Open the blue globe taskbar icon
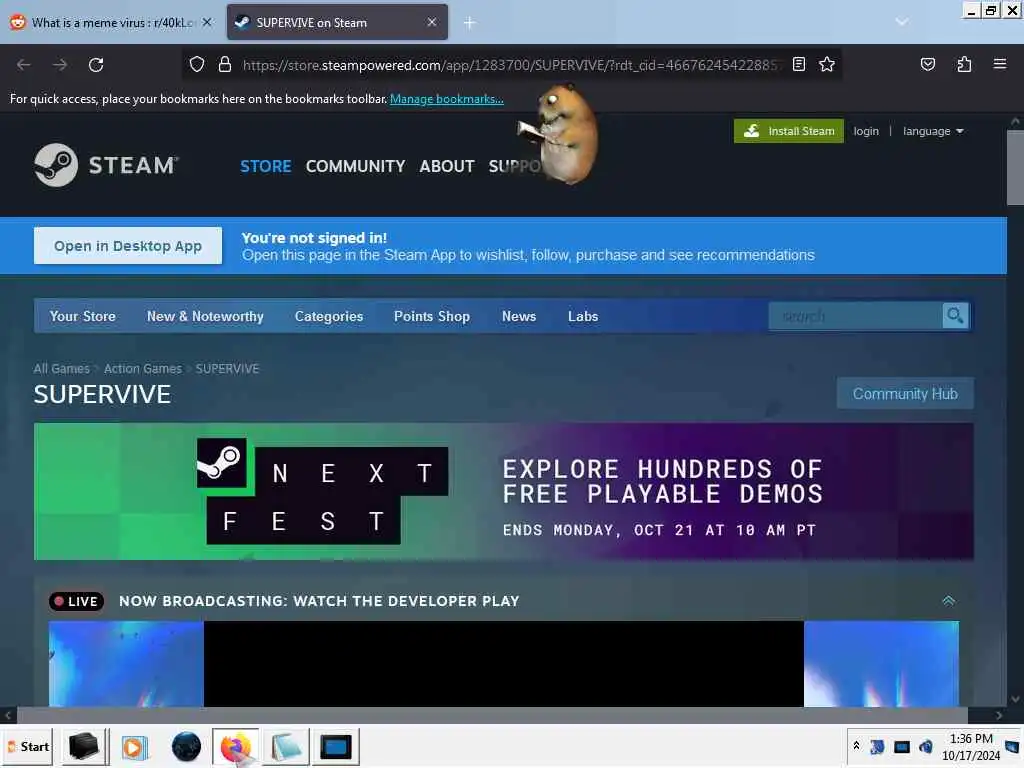1024x768 pixels. [186, 746]
